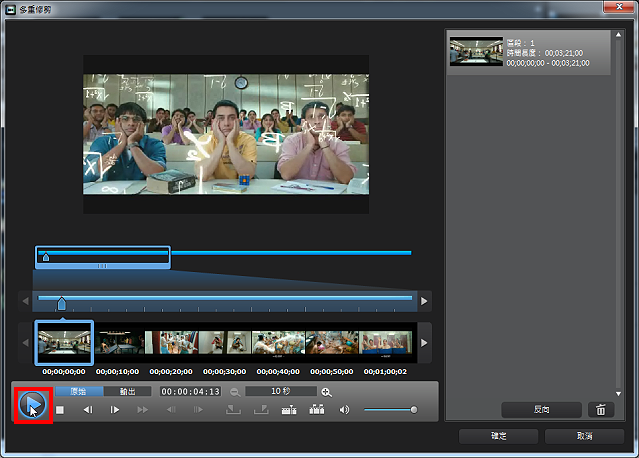Click the small playhead on overview bar
This screenshot has width=639, height=458.
46,257
